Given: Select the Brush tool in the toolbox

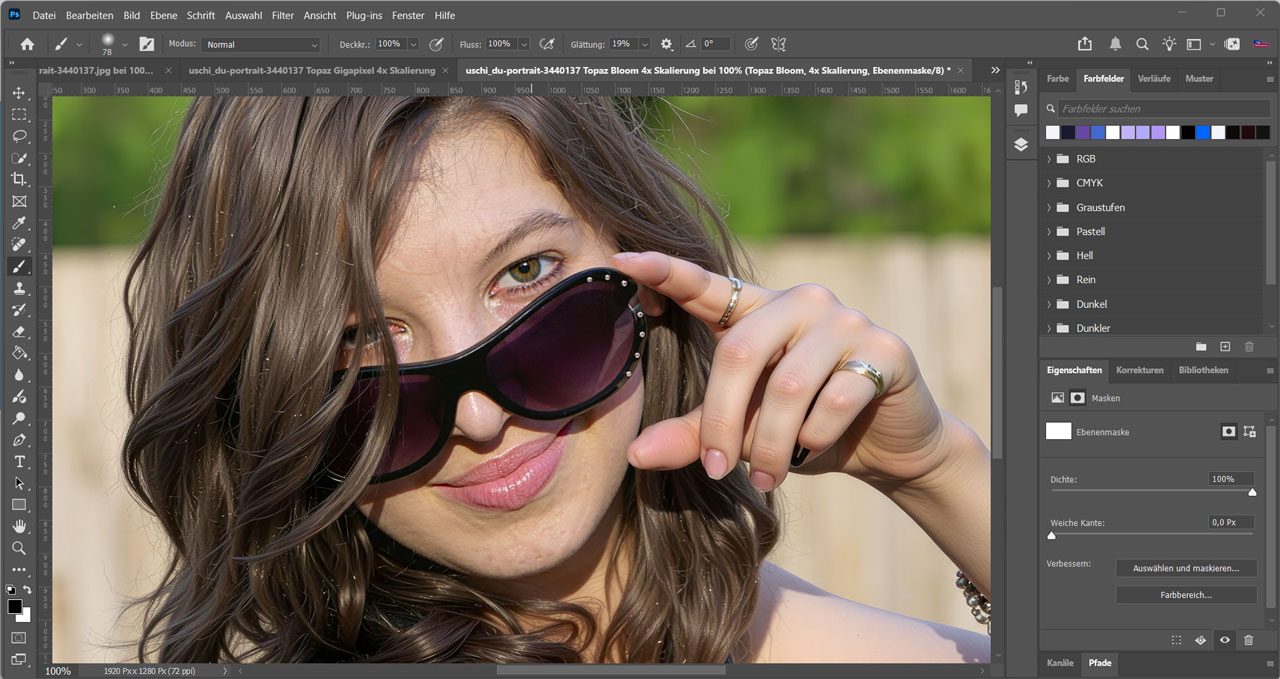Looking at the screenshot, I should 19,266.
